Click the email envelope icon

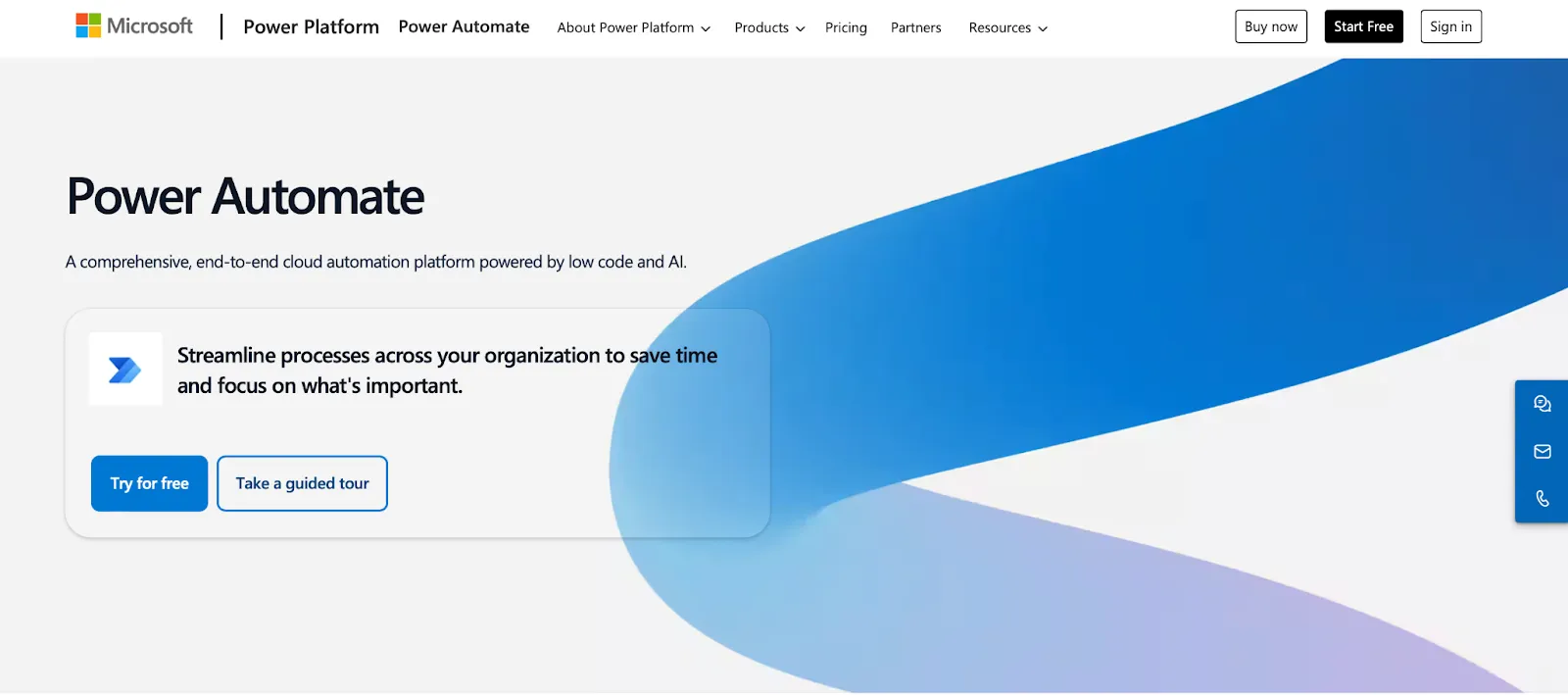1543,452
